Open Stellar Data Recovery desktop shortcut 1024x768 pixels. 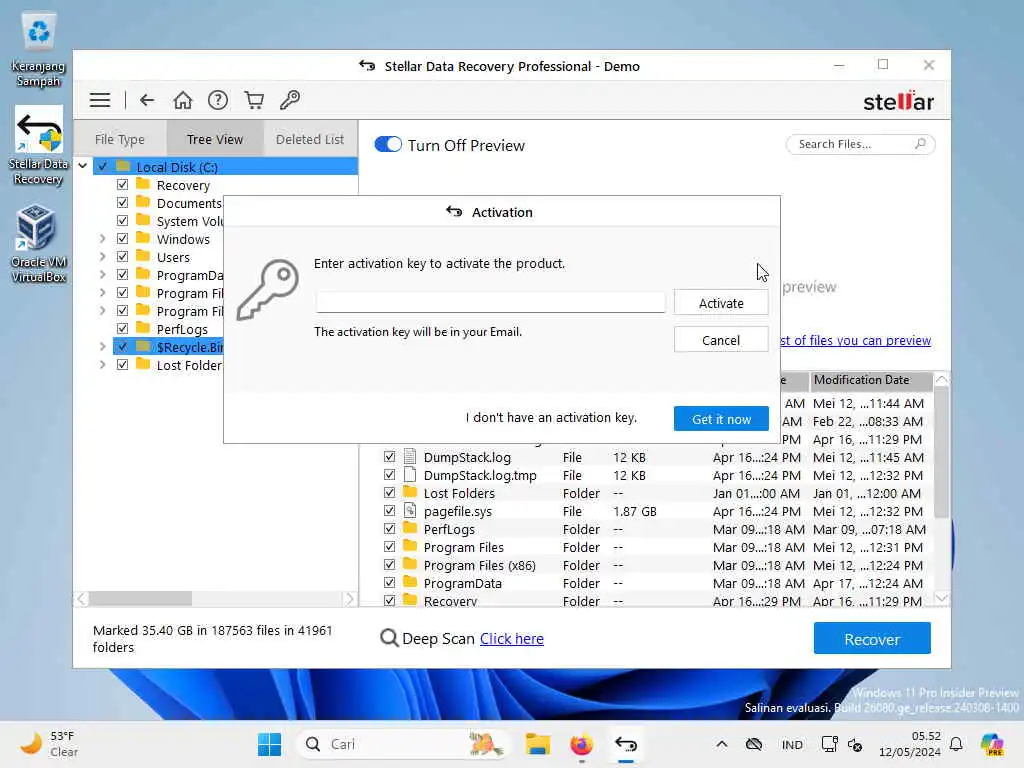pyautogui.click(x=39, y=147)
